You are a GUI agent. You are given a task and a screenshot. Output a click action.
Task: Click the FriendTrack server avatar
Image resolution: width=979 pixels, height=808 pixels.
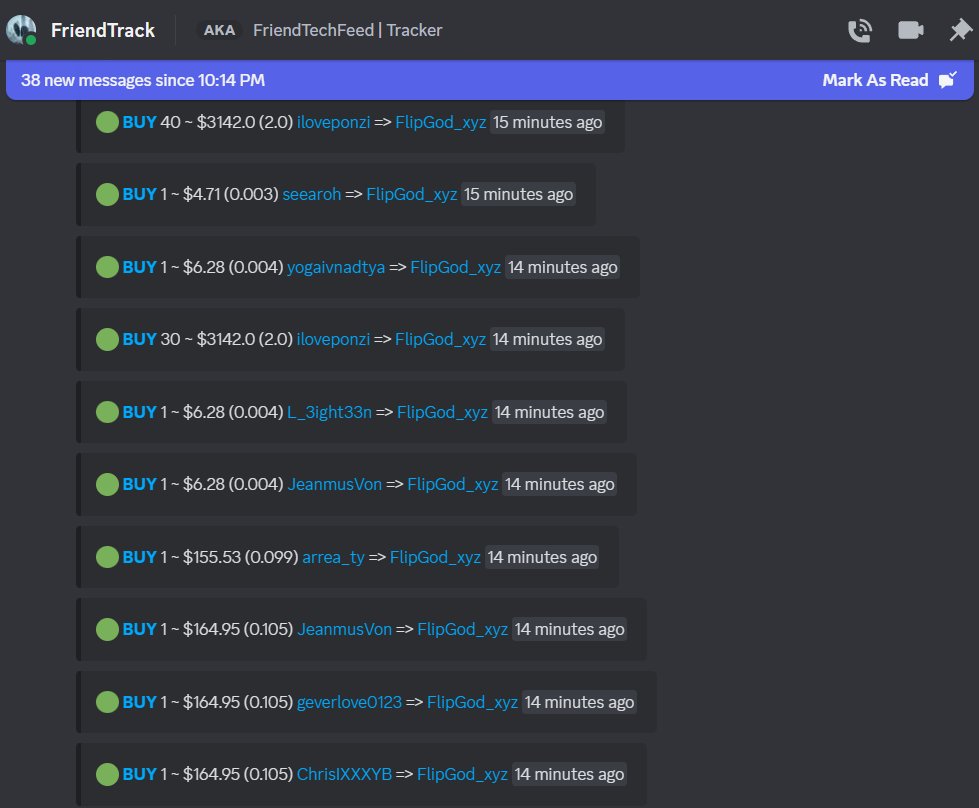pyautogui.click(x=21, y=30)
